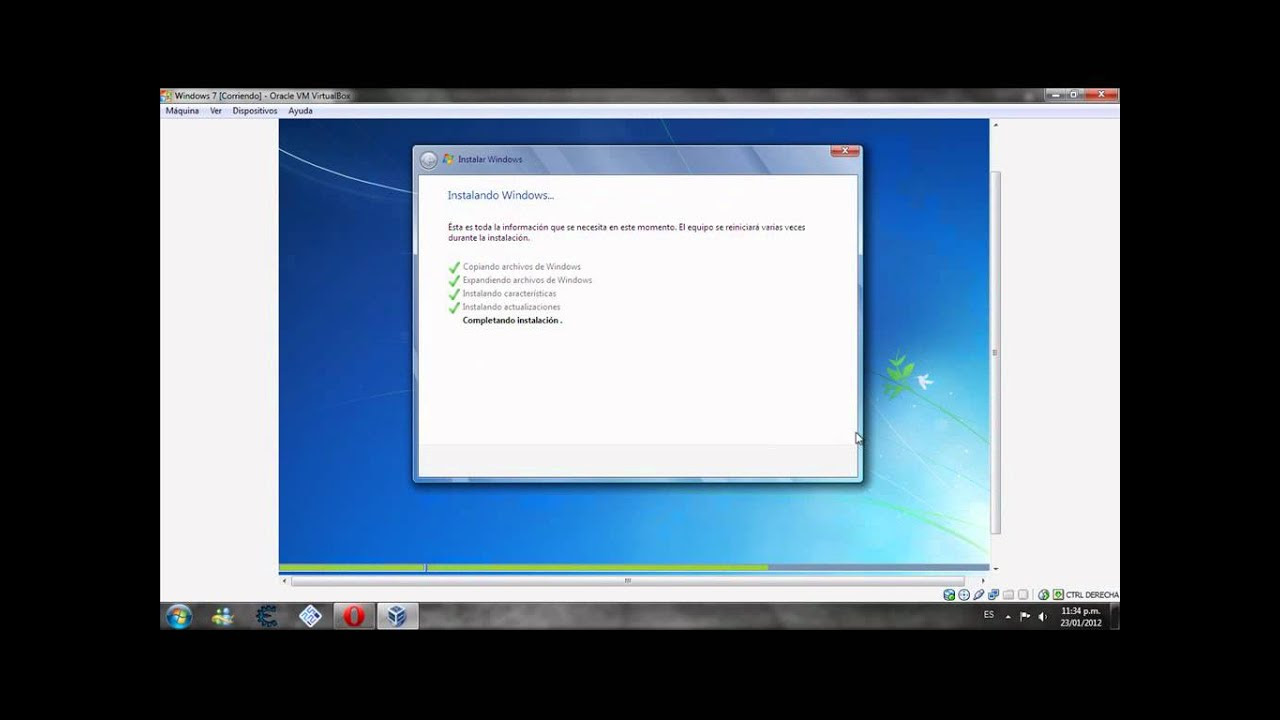
Task: Close the Instalar Windows dialog
Action: point(845,151)
